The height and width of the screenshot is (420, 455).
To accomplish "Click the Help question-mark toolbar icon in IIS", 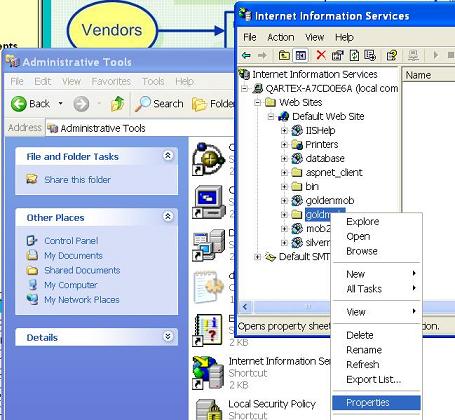I will (392, 55).
